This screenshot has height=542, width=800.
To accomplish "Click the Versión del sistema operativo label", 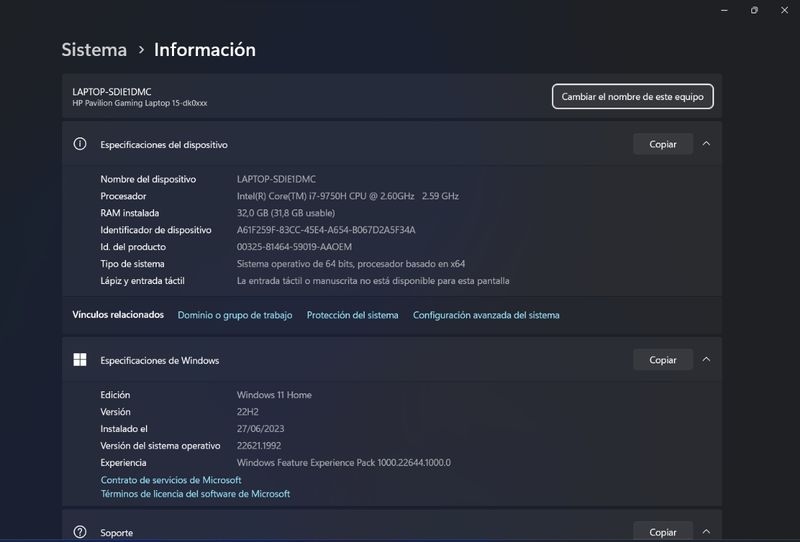I will point(160,446).
